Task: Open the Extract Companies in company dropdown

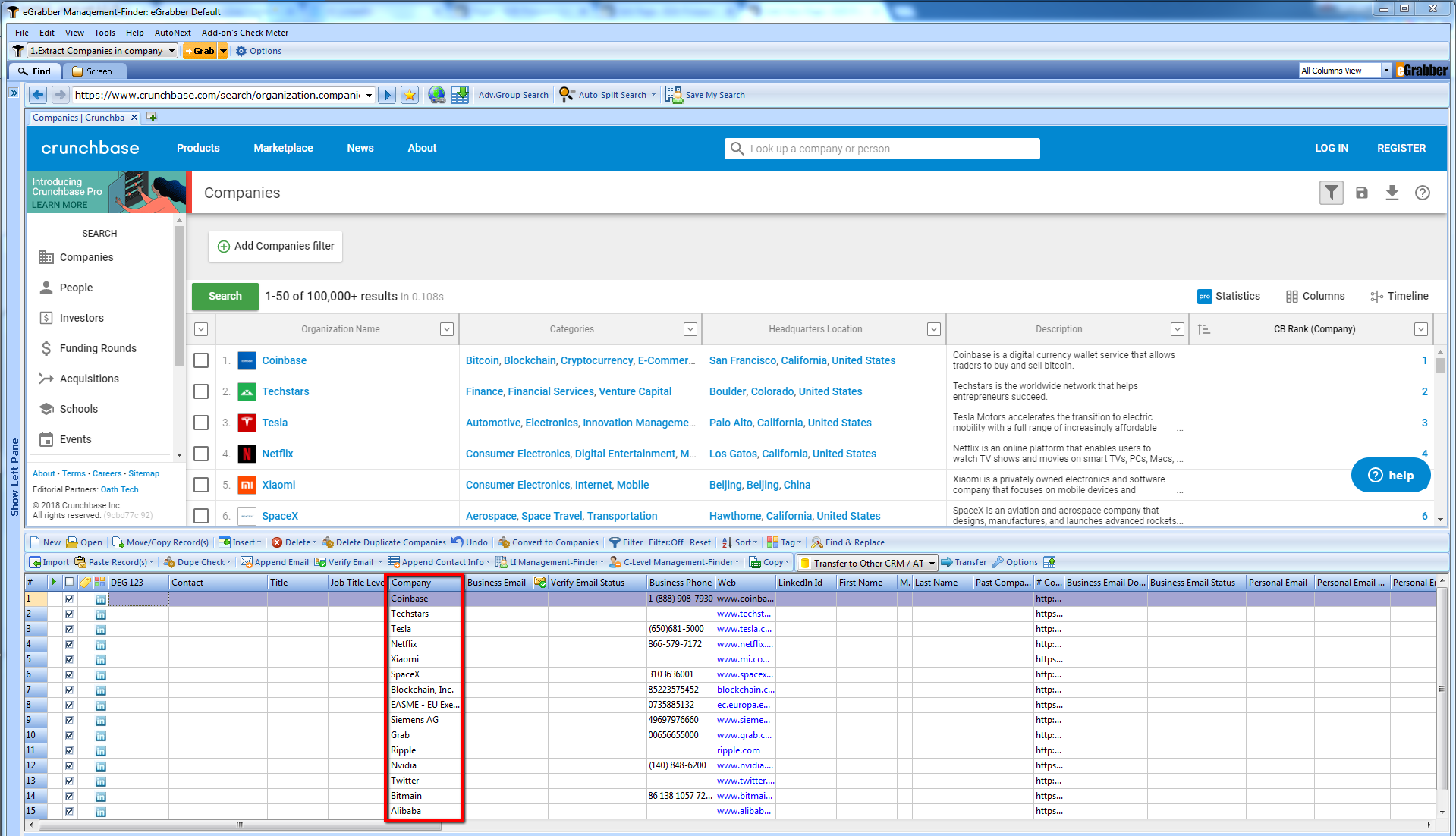Action: [172, 51]
